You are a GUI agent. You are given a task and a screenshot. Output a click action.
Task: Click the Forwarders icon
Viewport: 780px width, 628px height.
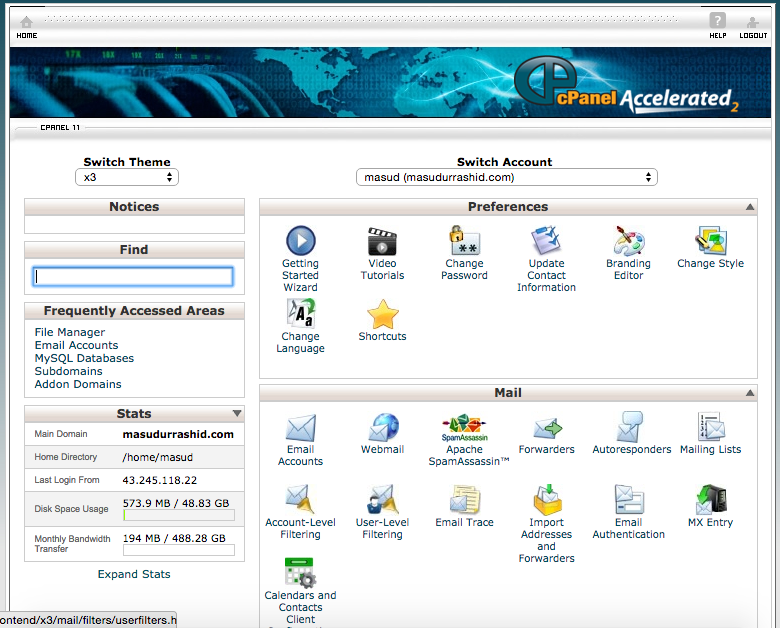tap(546, 428)
